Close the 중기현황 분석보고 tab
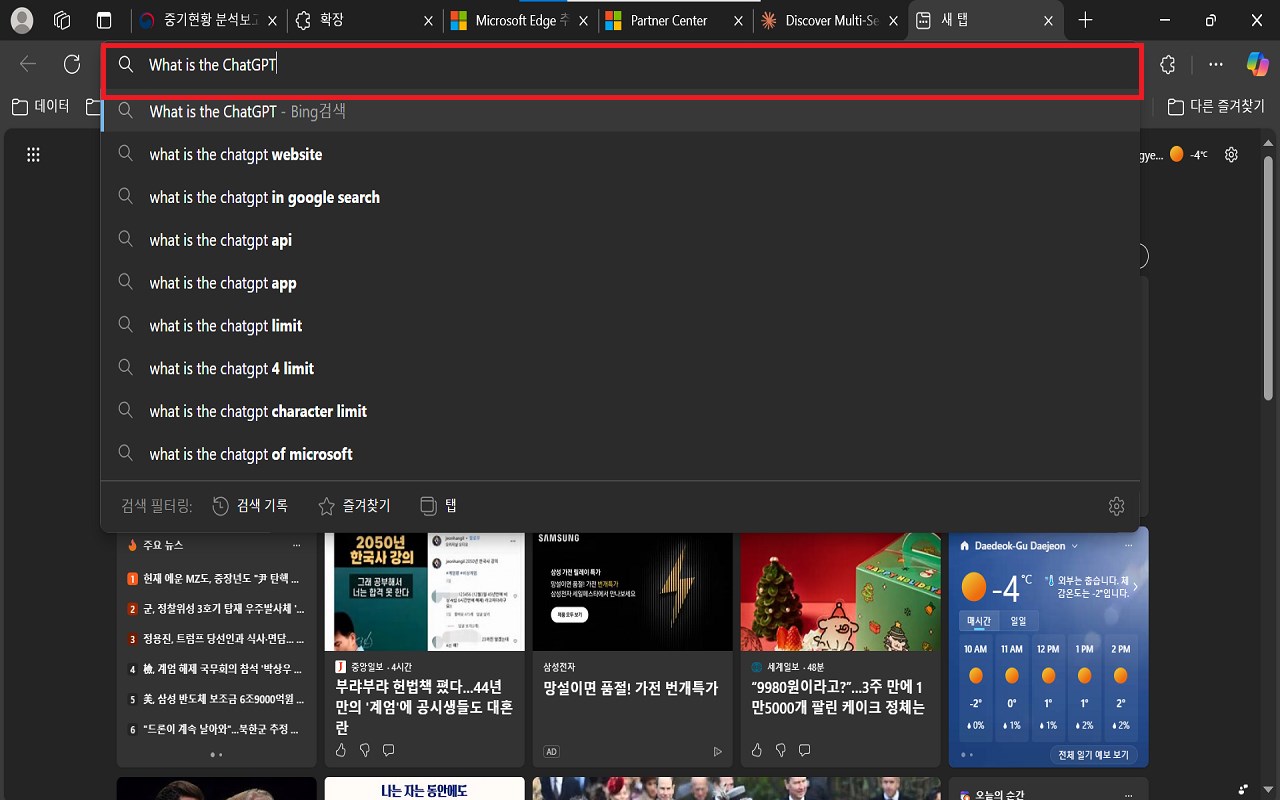The height and width of the screenshot is (800, 1280). point(273,20)
